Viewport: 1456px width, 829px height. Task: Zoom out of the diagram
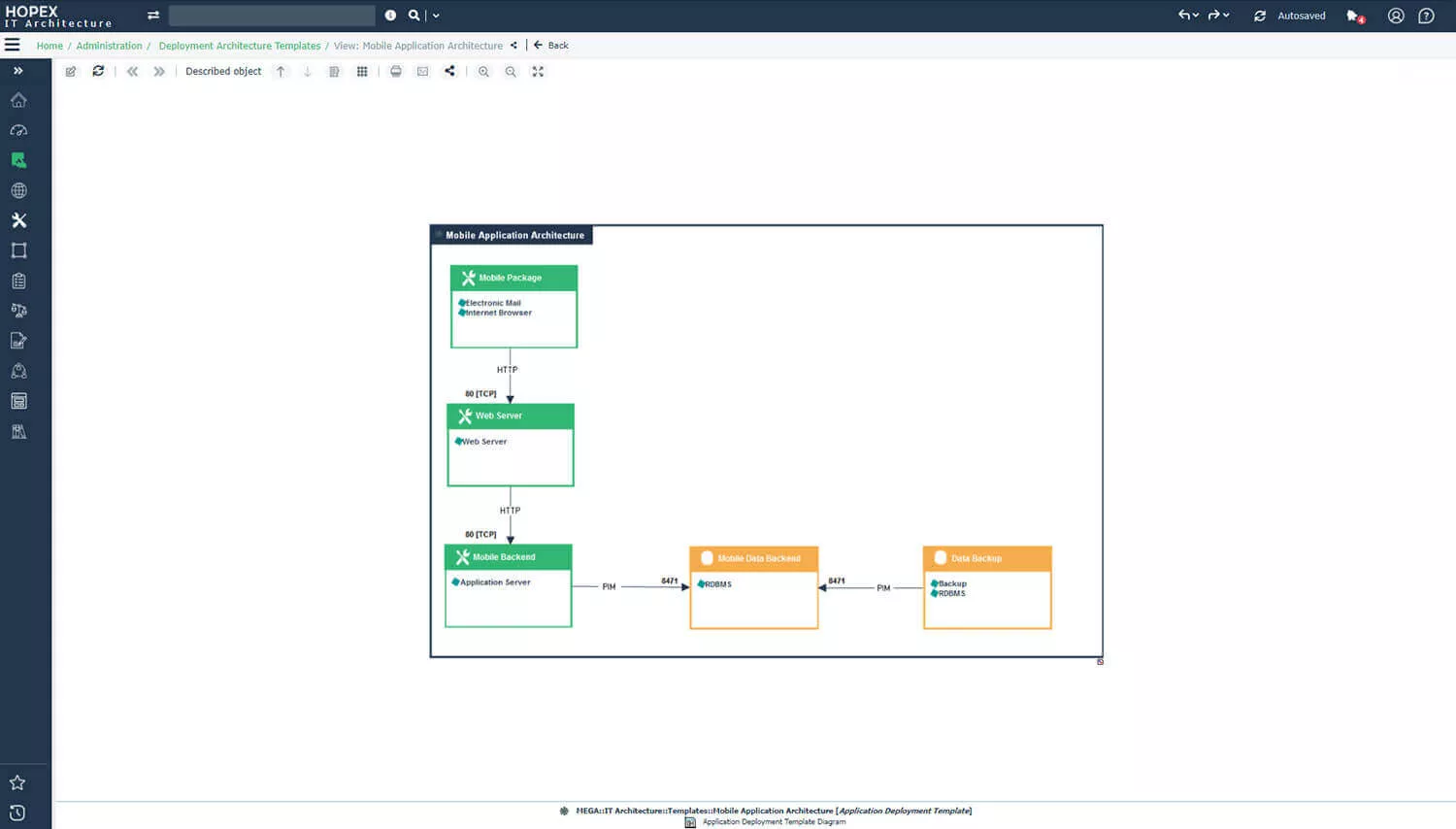click(x=511, y=71)
